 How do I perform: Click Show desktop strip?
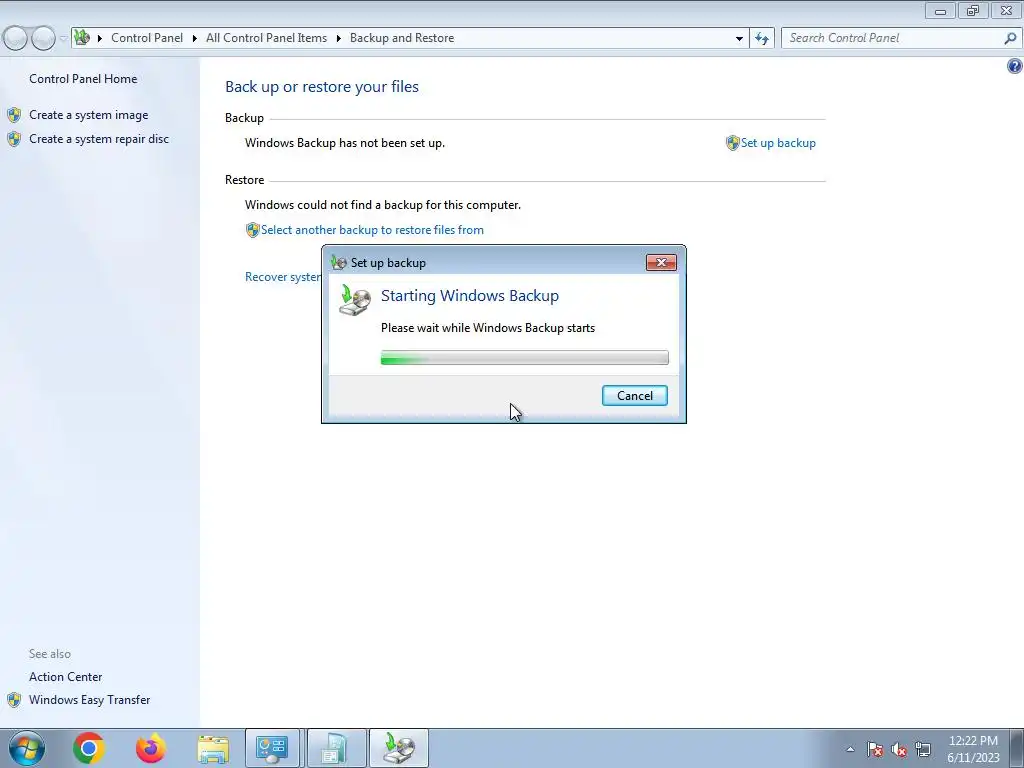(1018, 748)
